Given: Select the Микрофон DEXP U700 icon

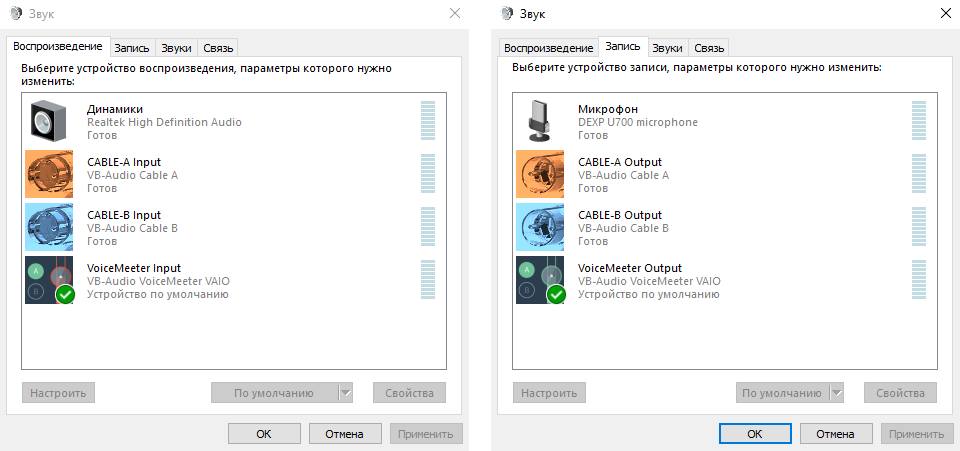Looking at the screenshot, I should [x=540, y=121].
